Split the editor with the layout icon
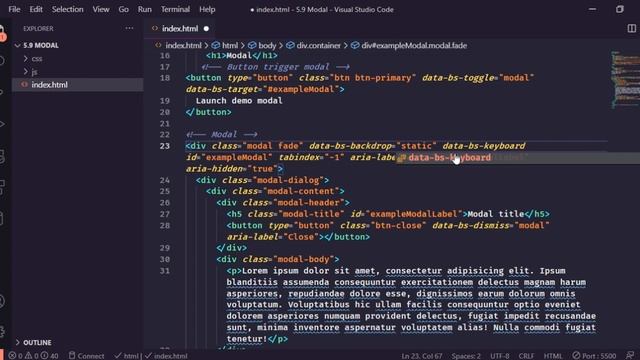The width and height of the screenshot is (640, 360). pos(631,28)
